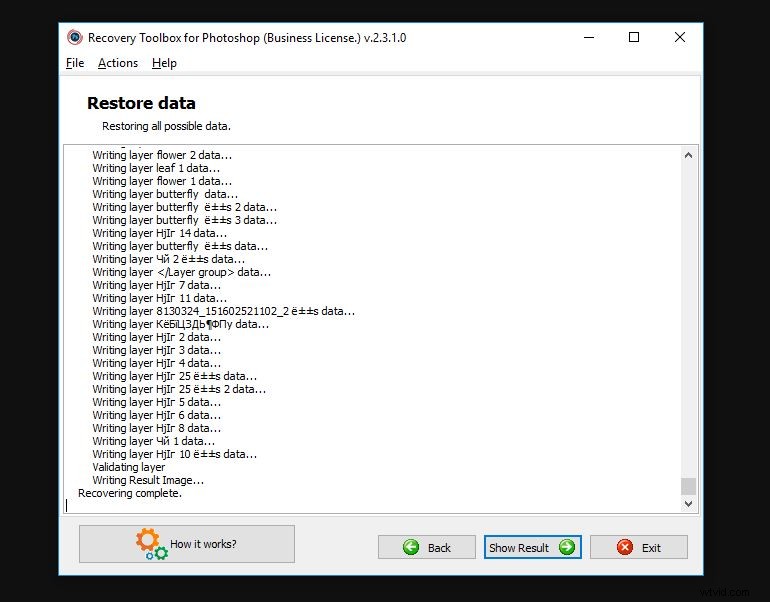Close the Recovery Toolbox window
770x602 pixels.
[680, 37]
